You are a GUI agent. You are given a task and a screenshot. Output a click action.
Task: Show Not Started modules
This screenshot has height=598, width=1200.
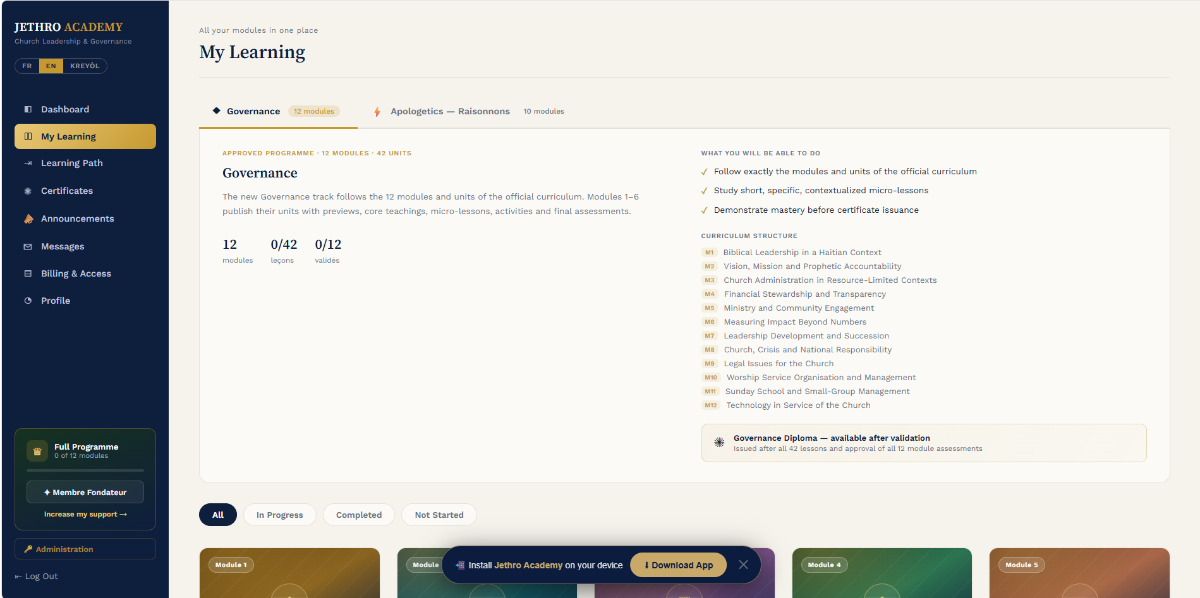(439, 515)
